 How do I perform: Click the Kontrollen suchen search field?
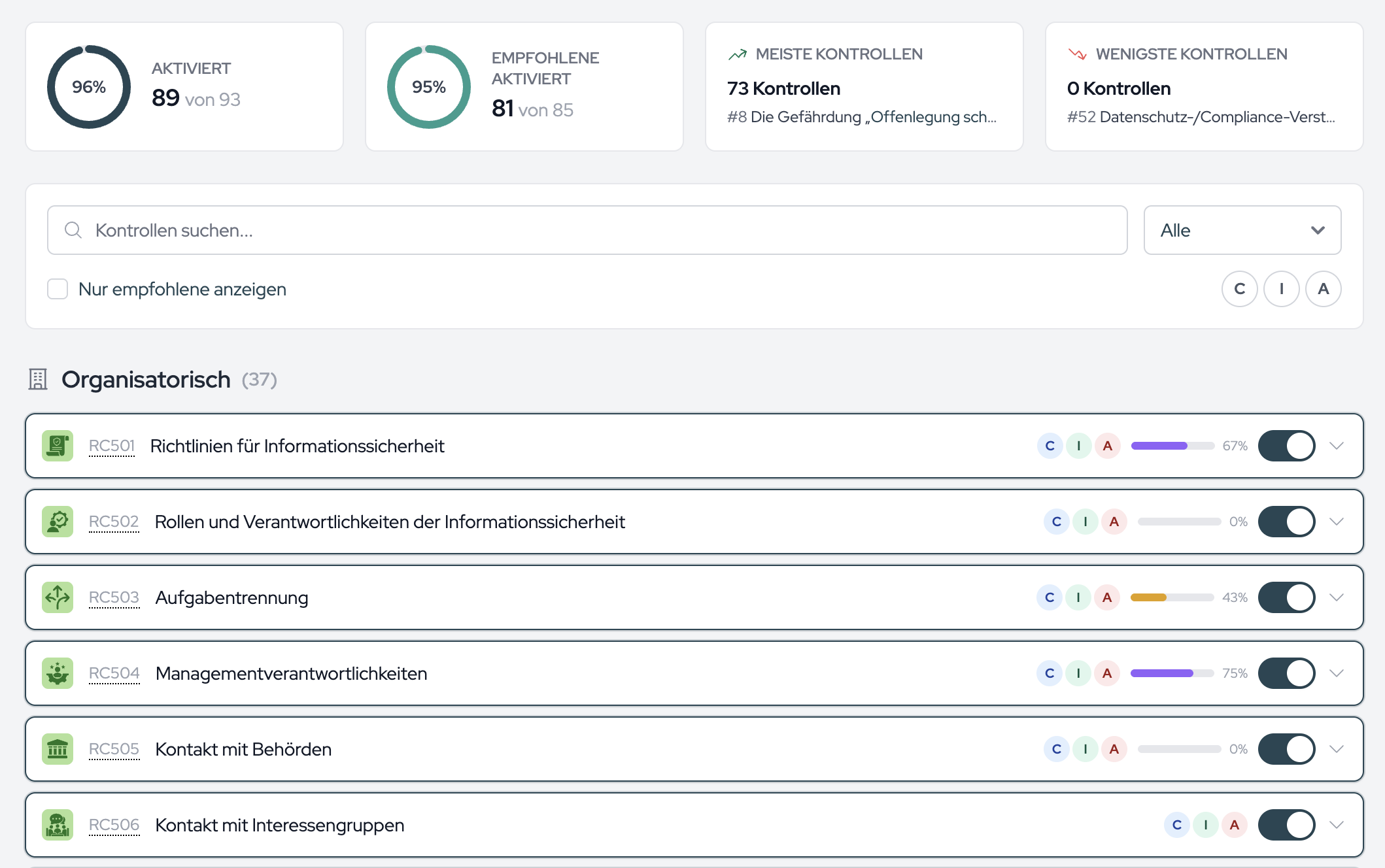coord(587,230)
